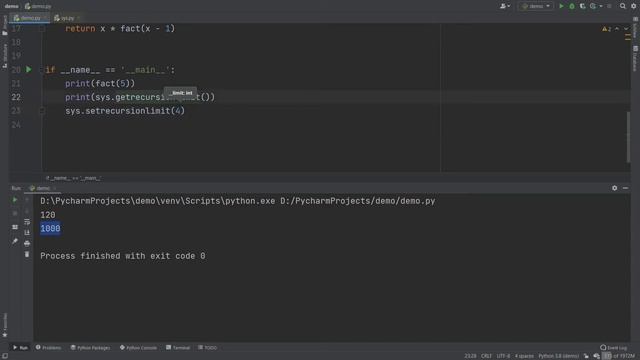
Task: Click the 4 spaces indent setting
Action: point(524,356)
